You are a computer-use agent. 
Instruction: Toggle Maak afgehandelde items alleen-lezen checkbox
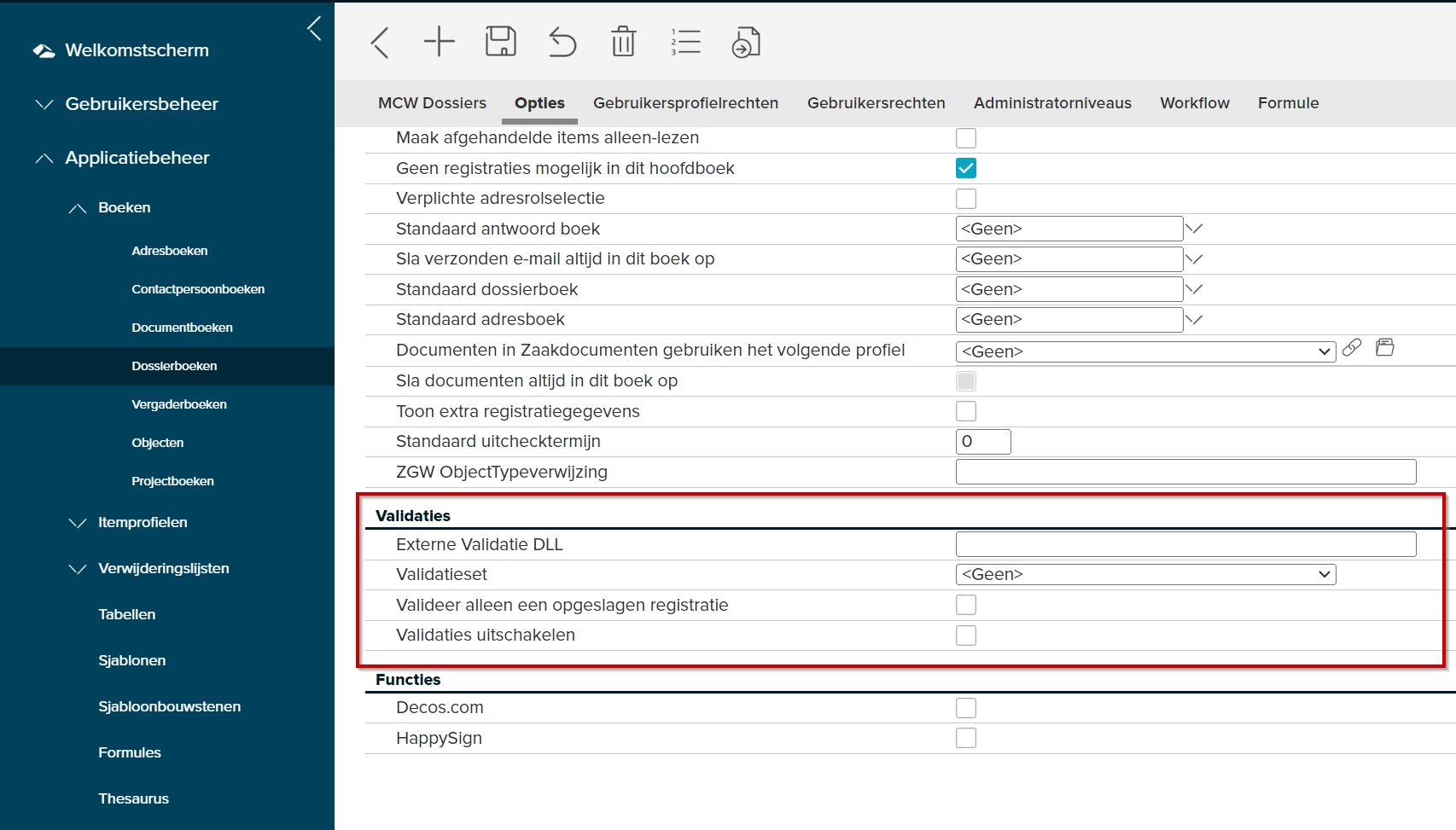point(966,138)
